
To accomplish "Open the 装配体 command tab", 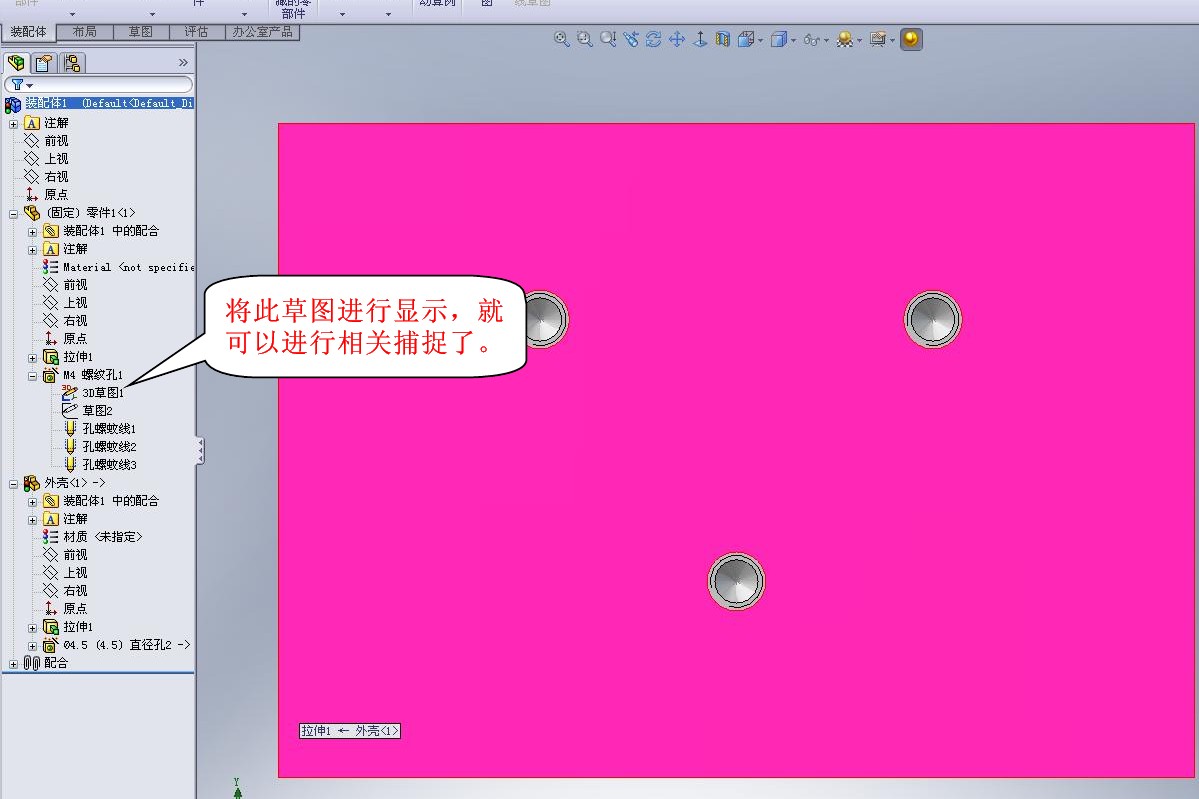I will coord(28,32).
